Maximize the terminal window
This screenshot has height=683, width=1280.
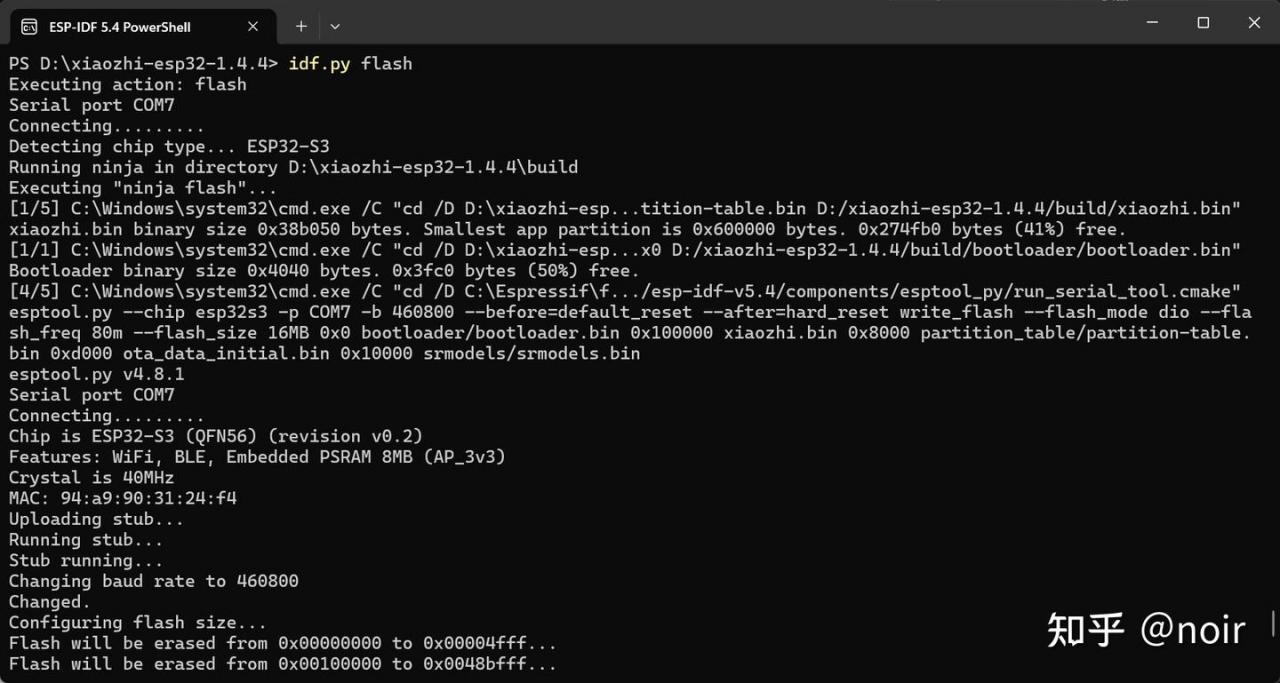click(x=1203, y=23)
